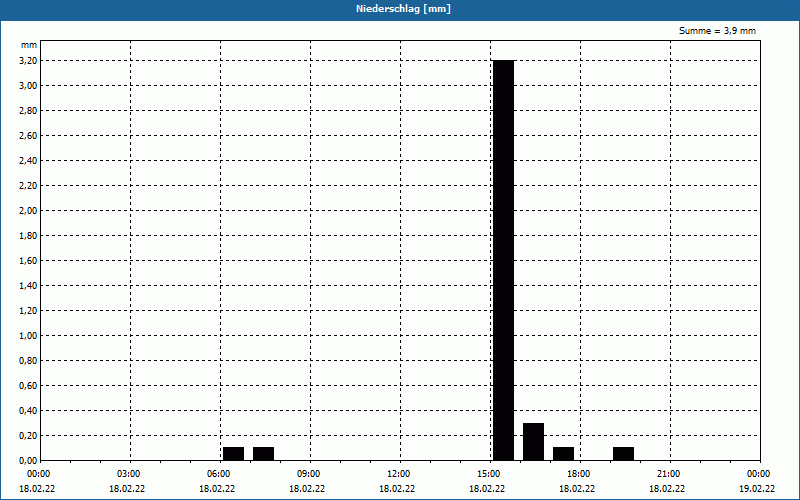800x500 pixels.
Task: Click the '03:00' time axis label
Action: click(x=131, y=474)
